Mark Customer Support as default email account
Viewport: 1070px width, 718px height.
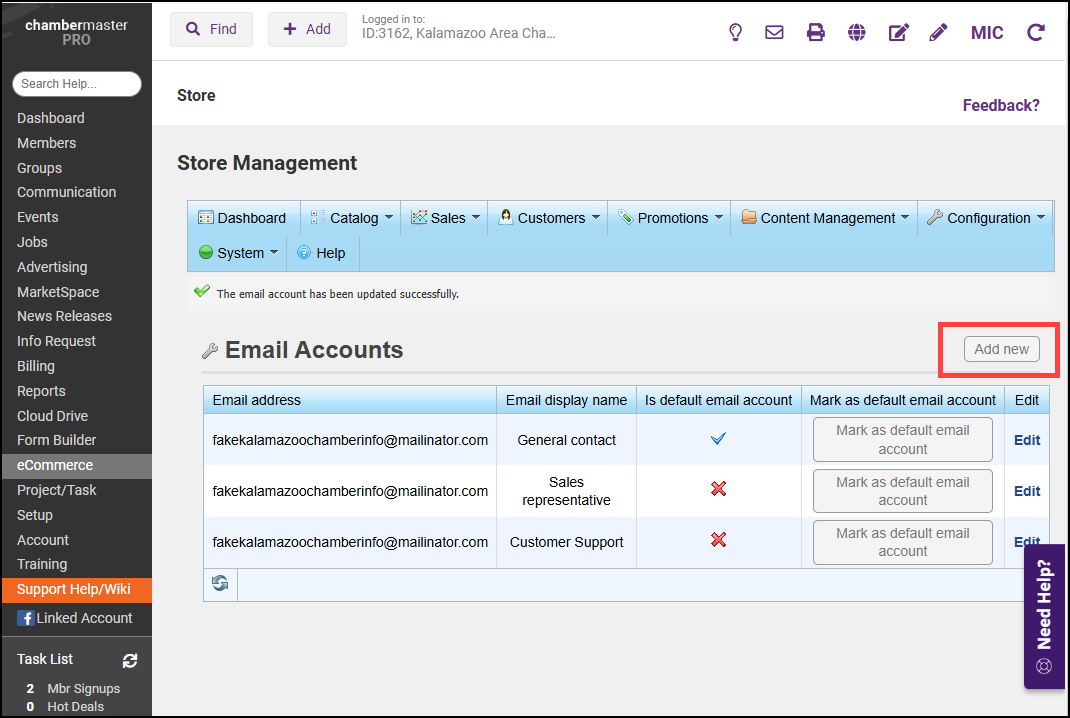coord(902,542)
